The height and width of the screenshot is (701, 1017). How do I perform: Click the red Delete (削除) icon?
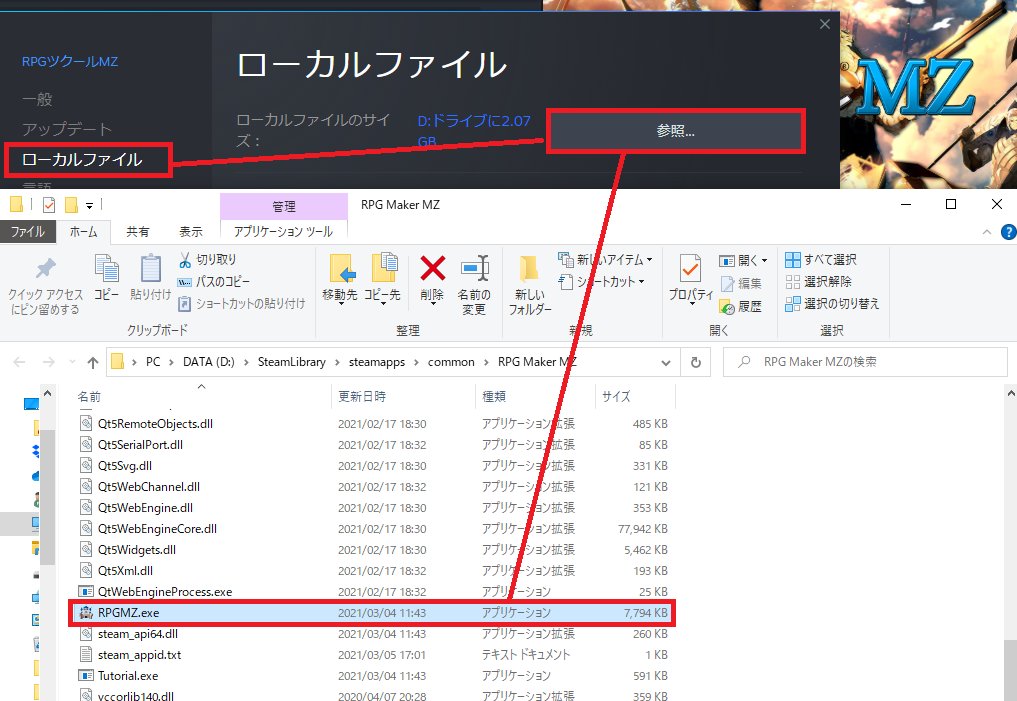pyautogui.click(x=433, y=268)
